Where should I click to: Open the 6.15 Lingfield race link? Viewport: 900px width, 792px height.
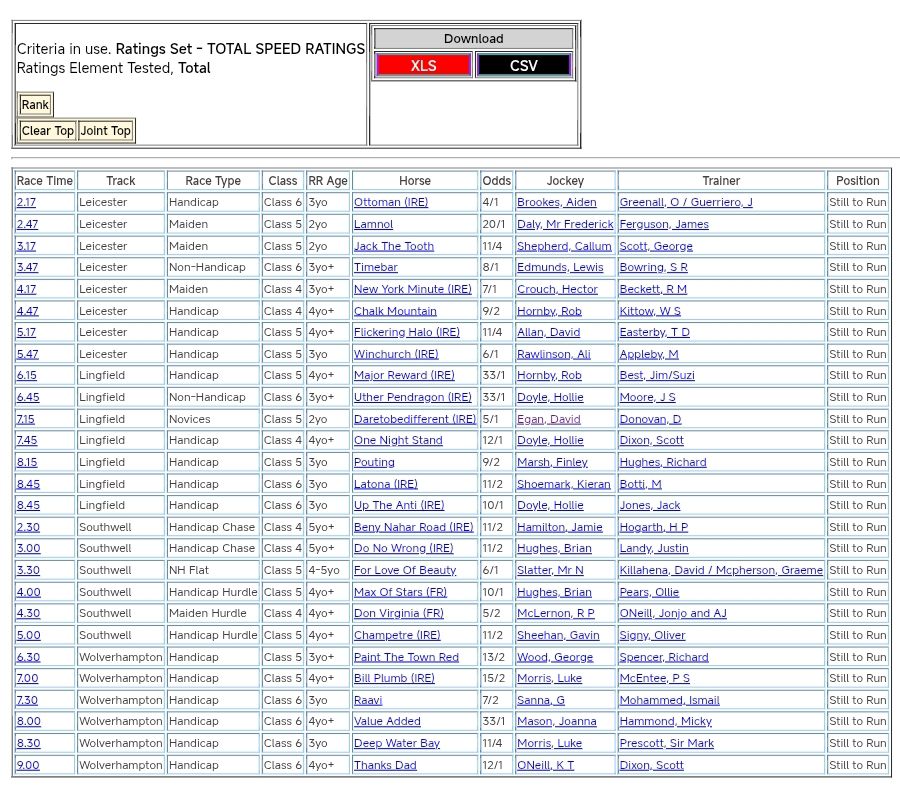click(27, 375)
